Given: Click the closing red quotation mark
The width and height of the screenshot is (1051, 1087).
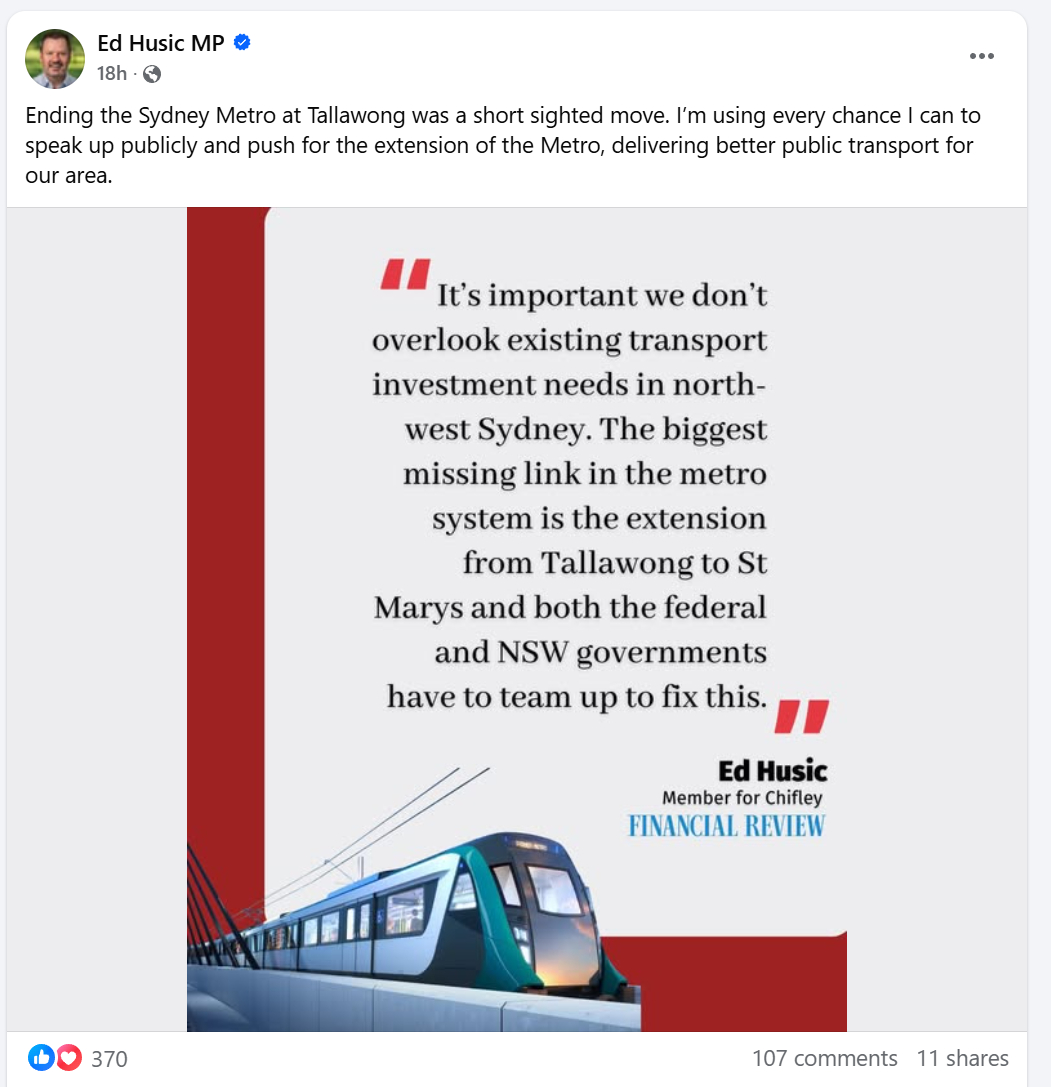Looking at the screenshot, I should click(801, 717).
